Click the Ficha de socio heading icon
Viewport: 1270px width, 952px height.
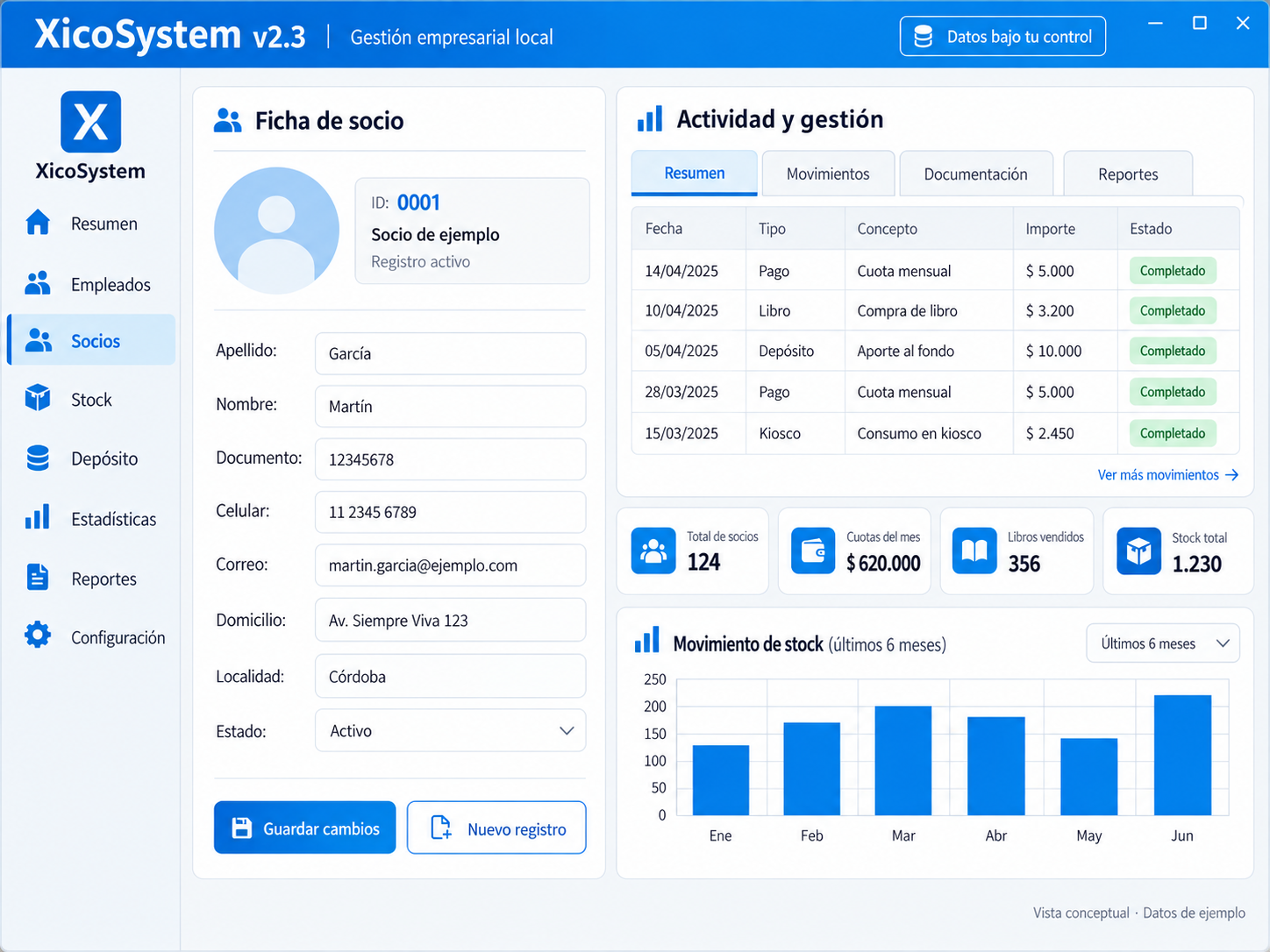(x=227, y=121)
